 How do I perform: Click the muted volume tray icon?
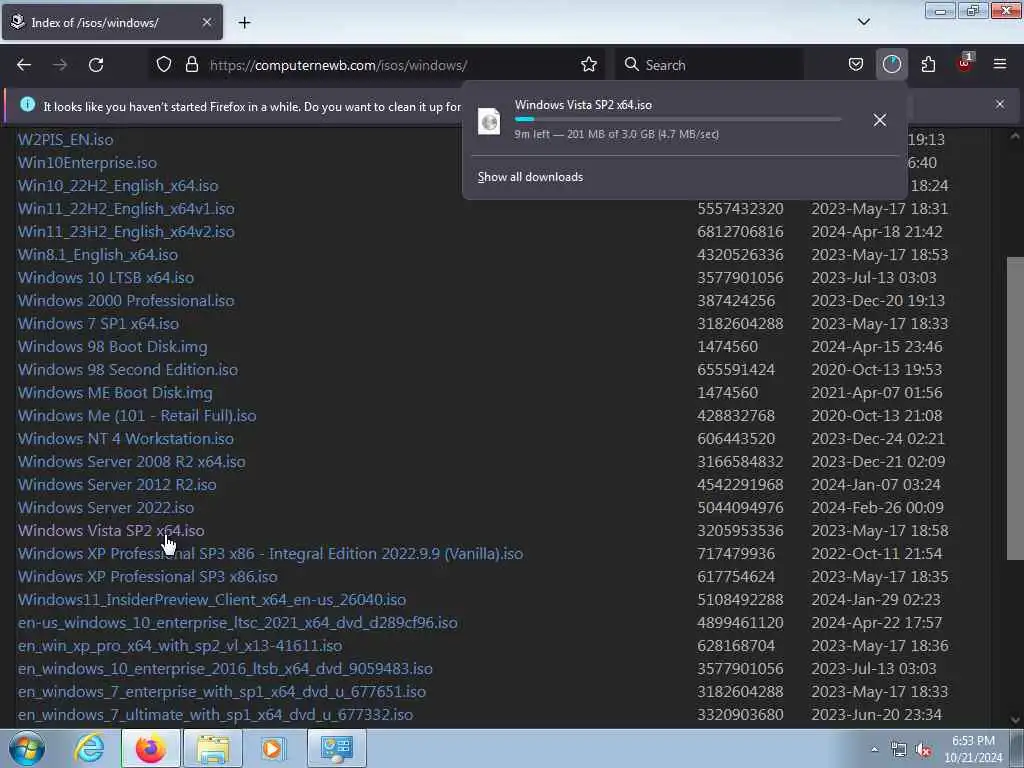(923, 750)
